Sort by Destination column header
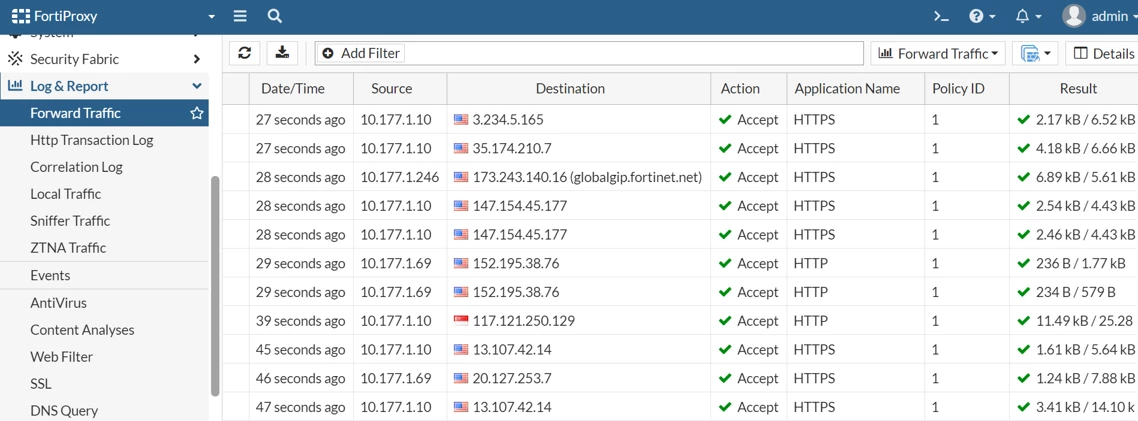 point(570,89)
